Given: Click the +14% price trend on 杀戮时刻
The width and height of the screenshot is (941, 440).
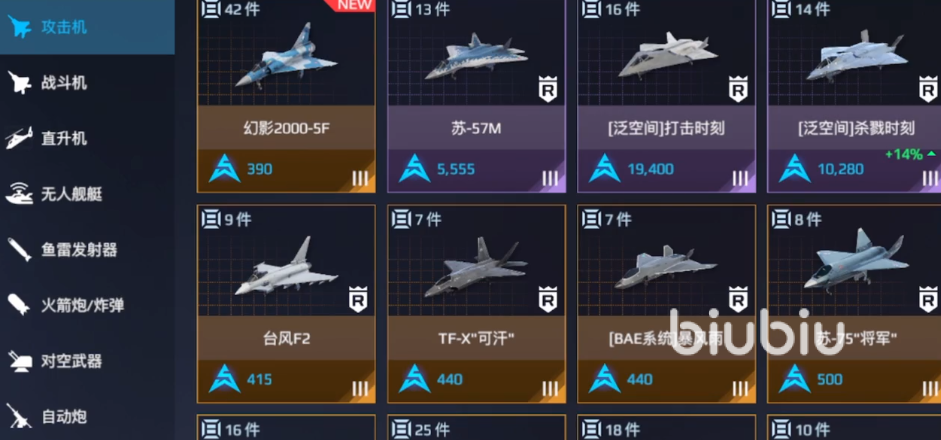Looking at the screenshot, I should (910, 154).
